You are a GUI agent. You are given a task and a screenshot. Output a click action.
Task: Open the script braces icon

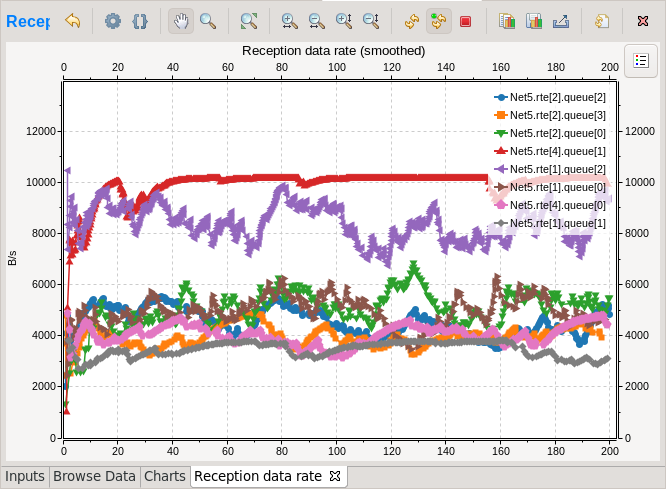coord(140,21)
